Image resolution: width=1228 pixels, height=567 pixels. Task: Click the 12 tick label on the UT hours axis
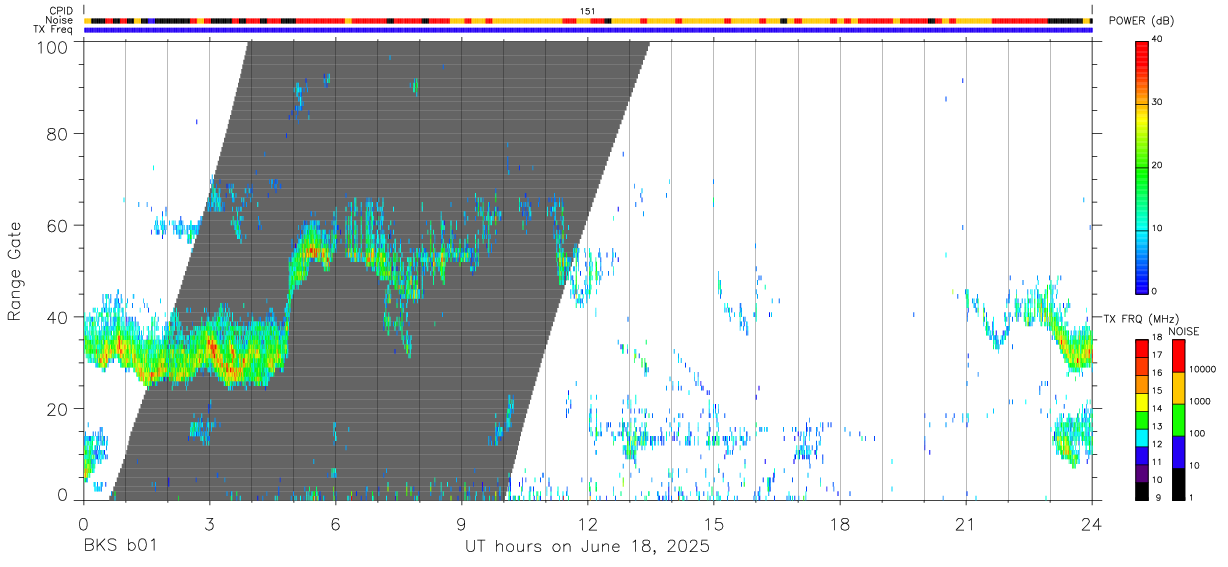587,524
